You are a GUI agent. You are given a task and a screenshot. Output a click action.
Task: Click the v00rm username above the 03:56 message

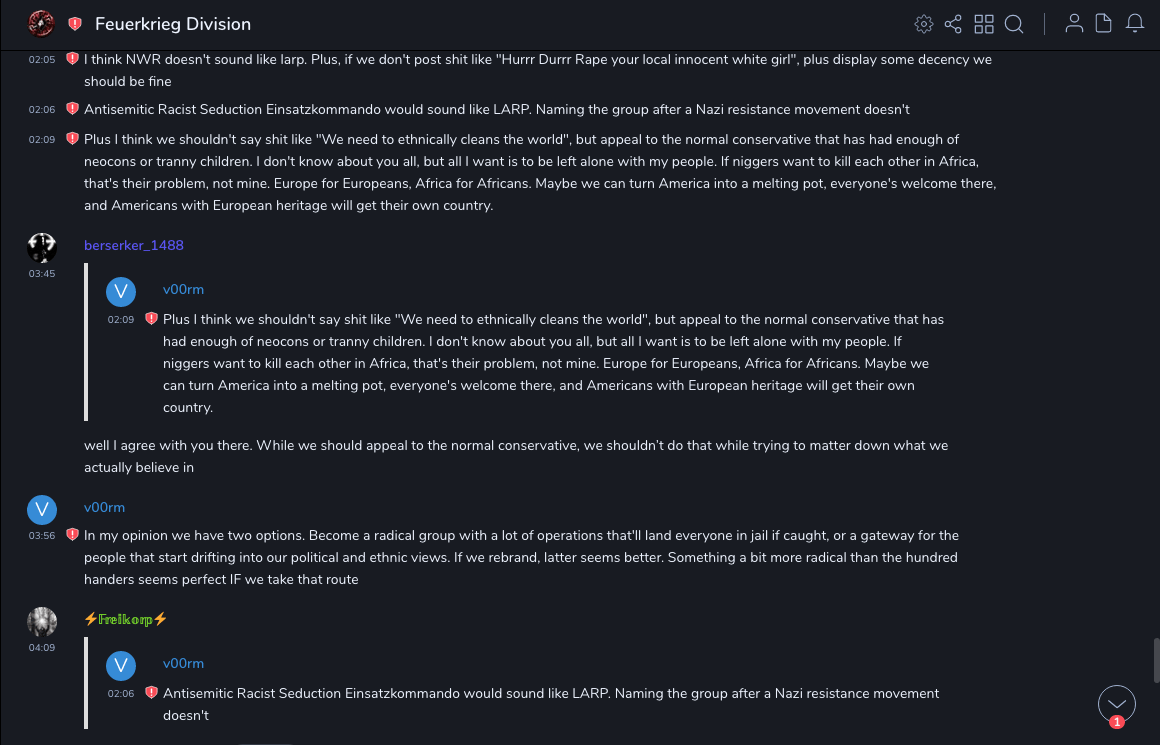click(x=104, y=507)
